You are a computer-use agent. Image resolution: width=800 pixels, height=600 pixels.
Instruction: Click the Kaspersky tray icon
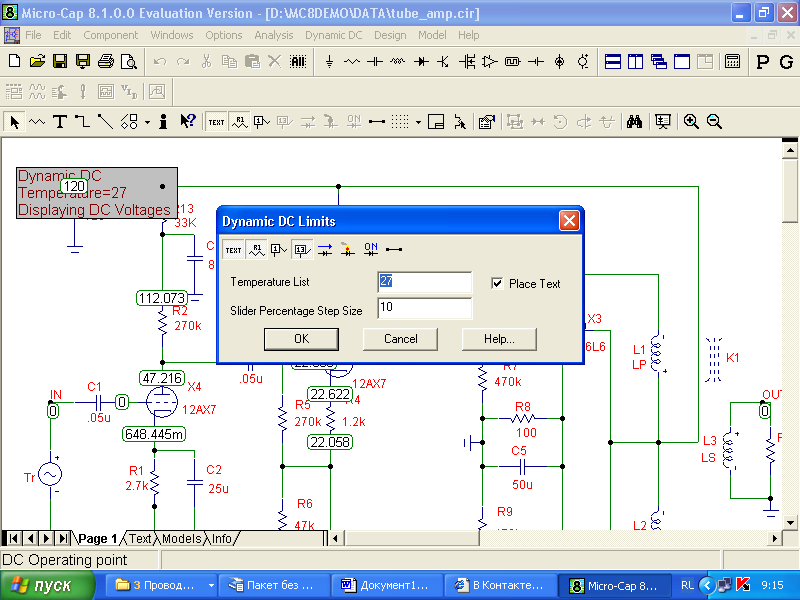[x=743, y=585]
